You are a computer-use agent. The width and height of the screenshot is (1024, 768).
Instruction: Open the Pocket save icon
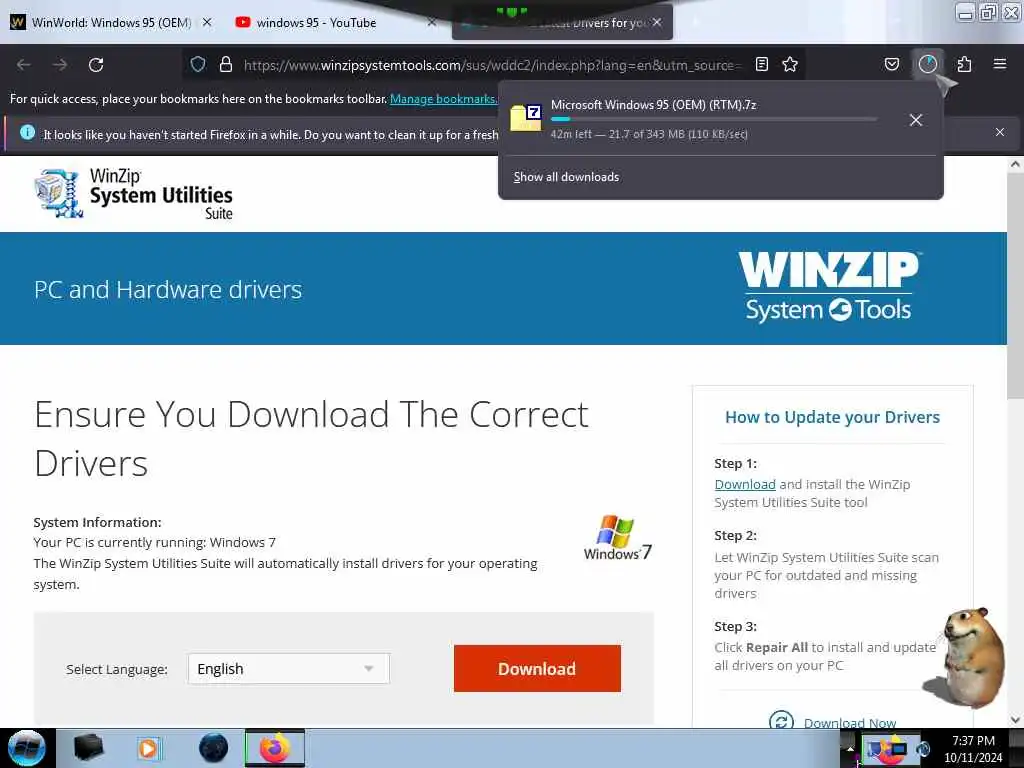click(x=891, y=64)
